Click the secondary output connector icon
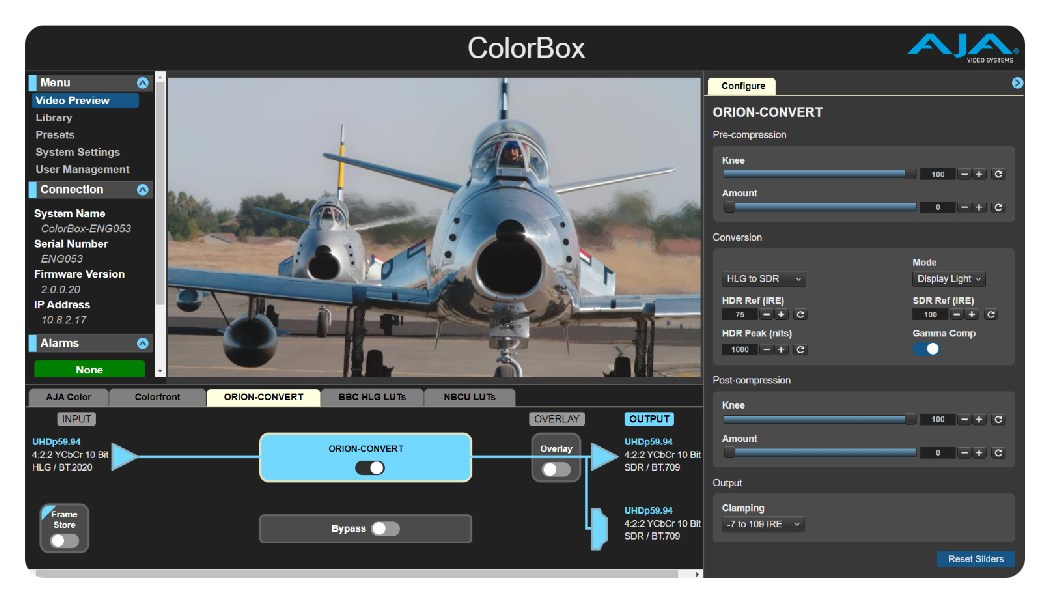 [x=599, y=529]
